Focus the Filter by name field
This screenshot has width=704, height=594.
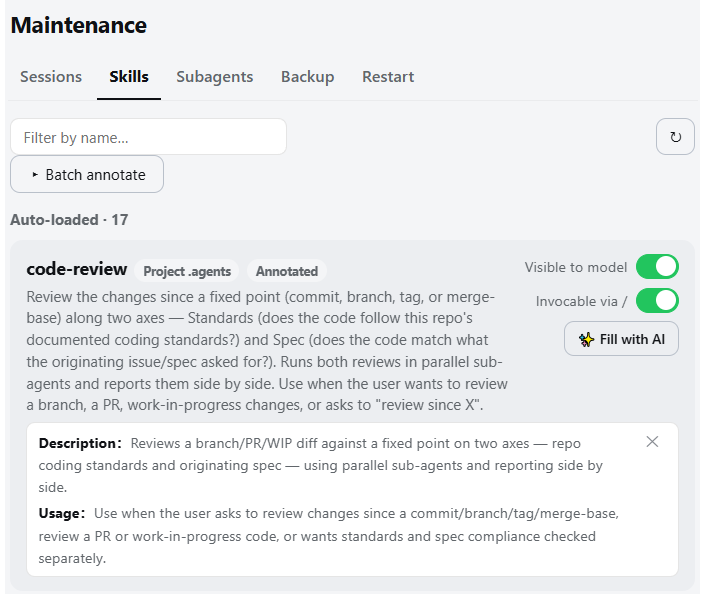click(148, 137)
